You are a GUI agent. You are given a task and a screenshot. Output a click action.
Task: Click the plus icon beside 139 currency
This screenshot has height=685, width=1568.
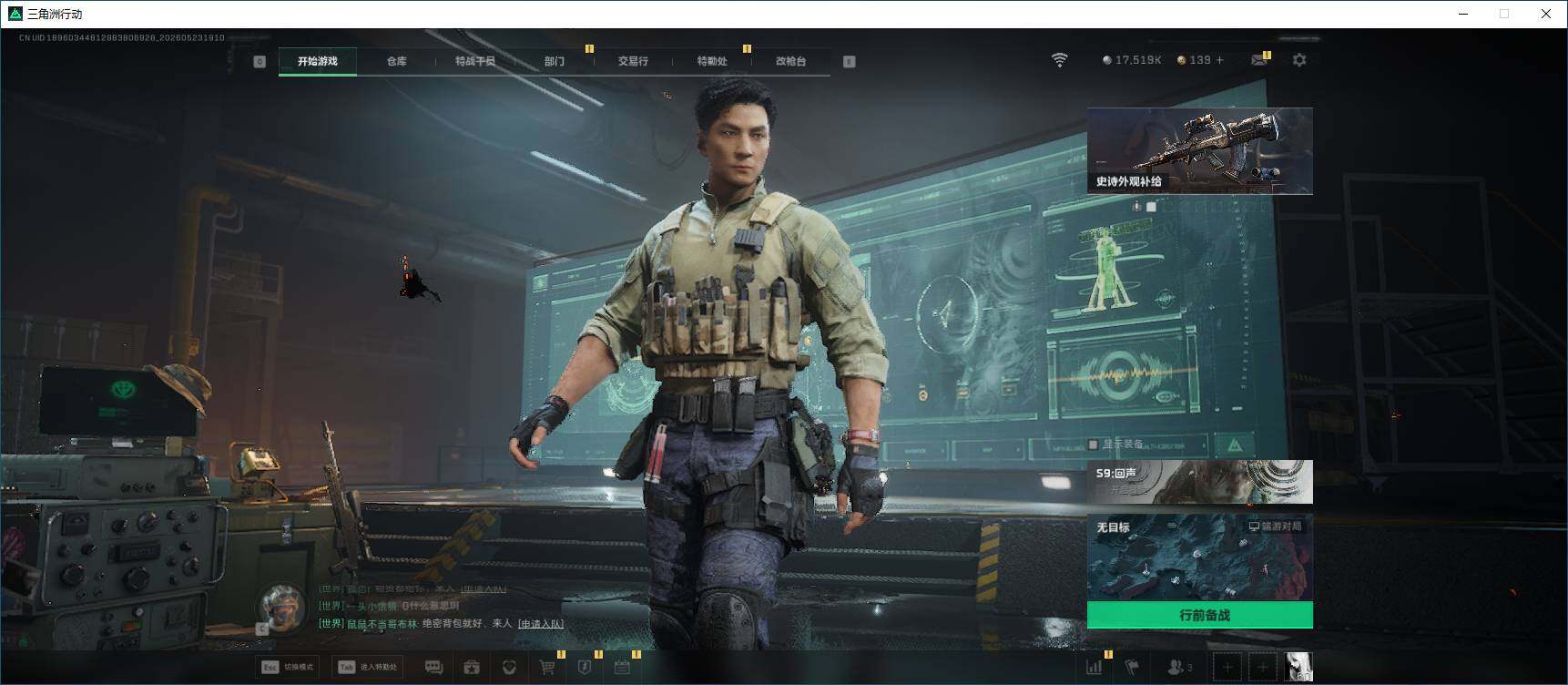1220,60
